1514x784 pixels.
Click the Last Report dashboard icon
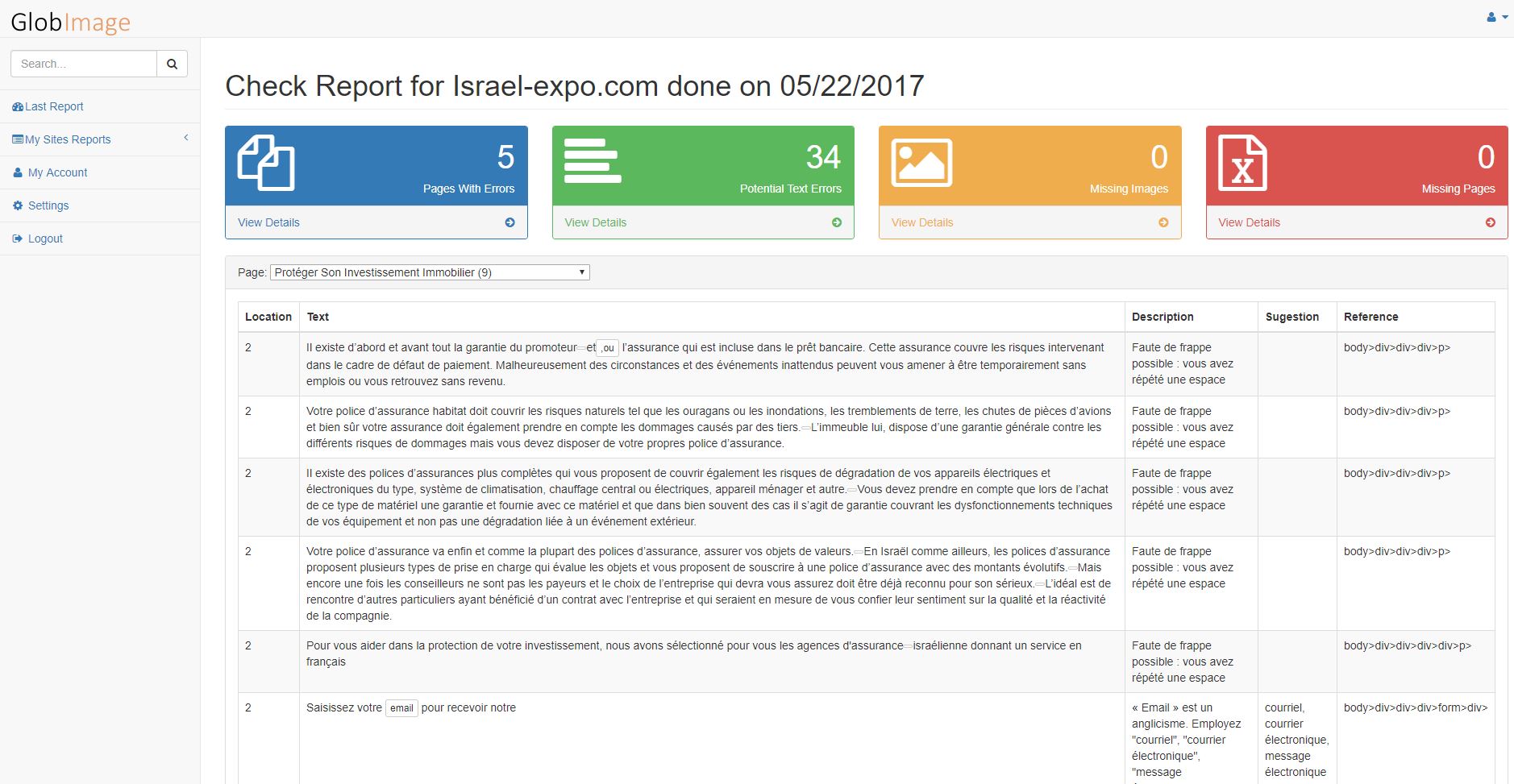pos(18,106)
